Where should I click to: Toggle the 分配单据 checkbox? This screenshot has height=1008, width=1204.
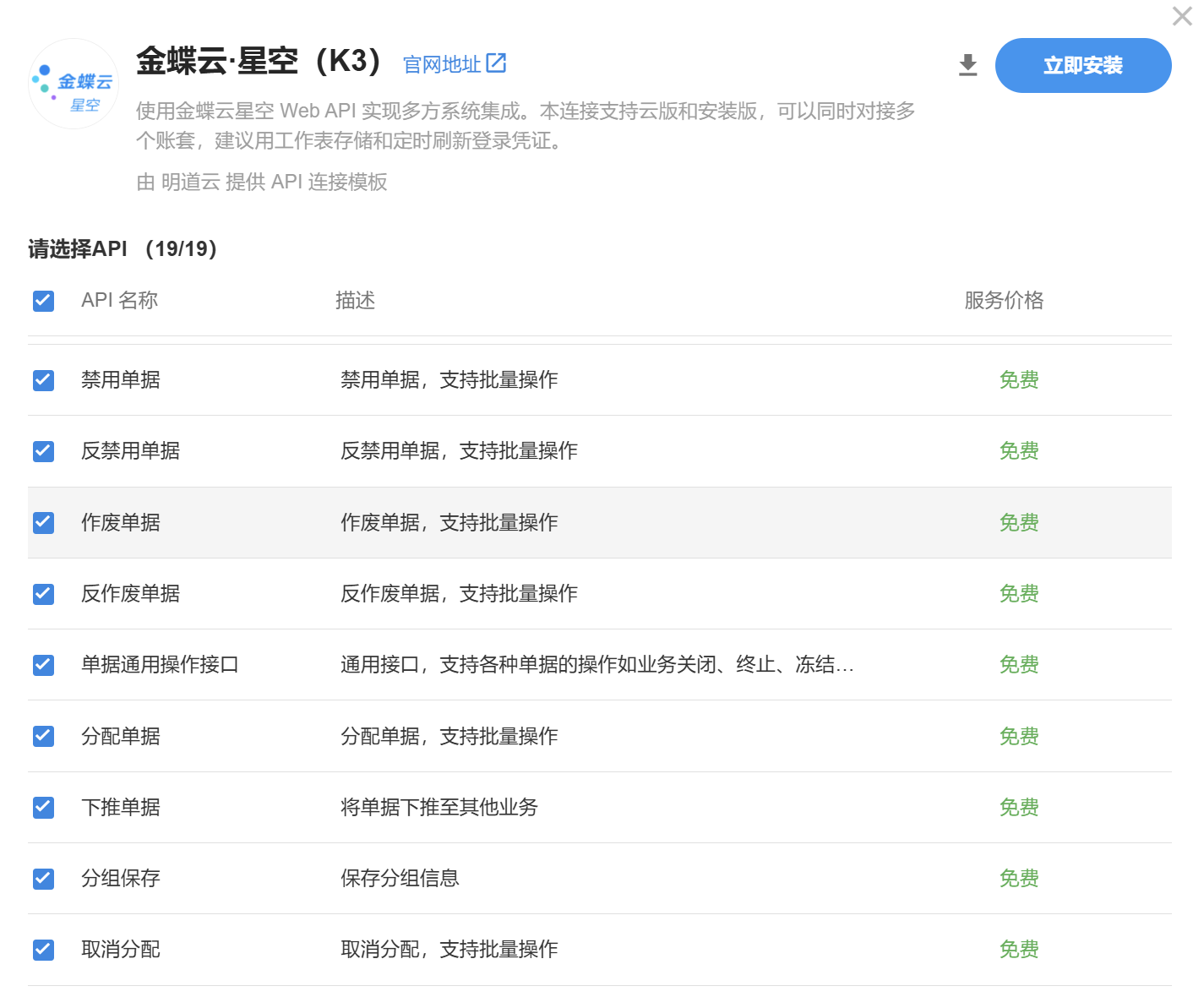coord(43,737)
